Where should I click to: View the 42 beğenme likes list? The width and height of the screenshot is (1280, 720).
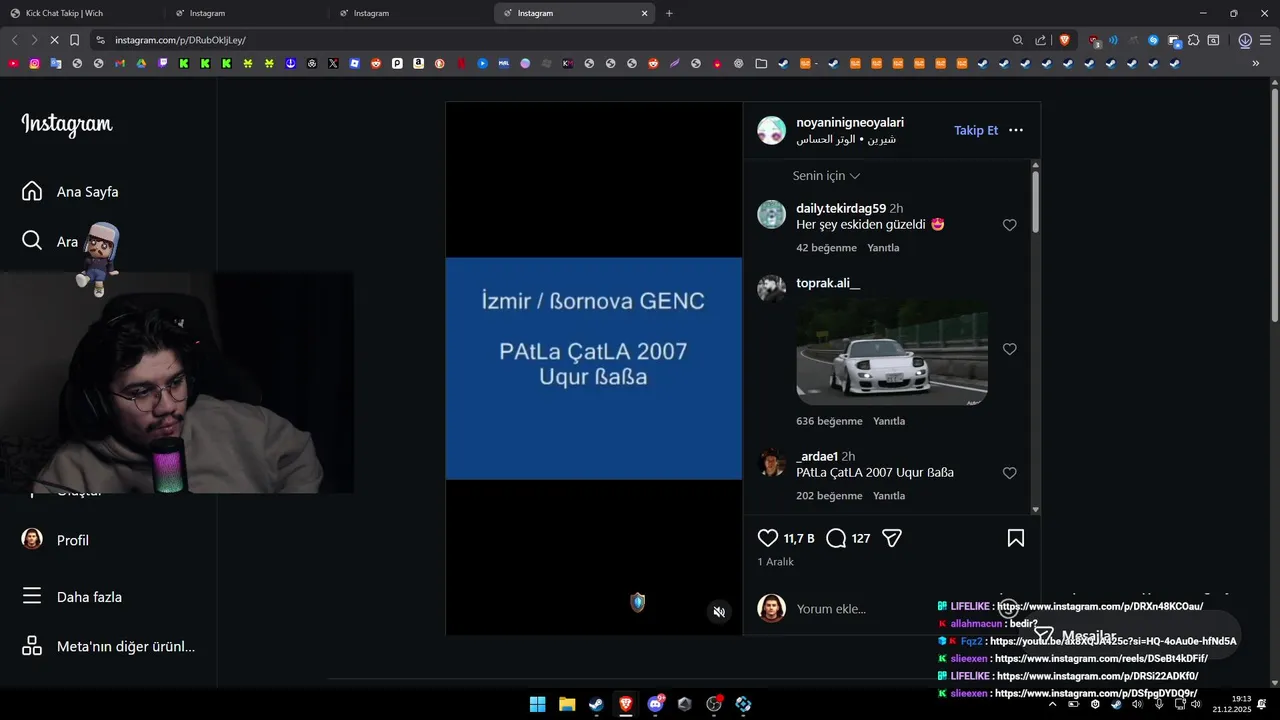click(x=826, y=248)
